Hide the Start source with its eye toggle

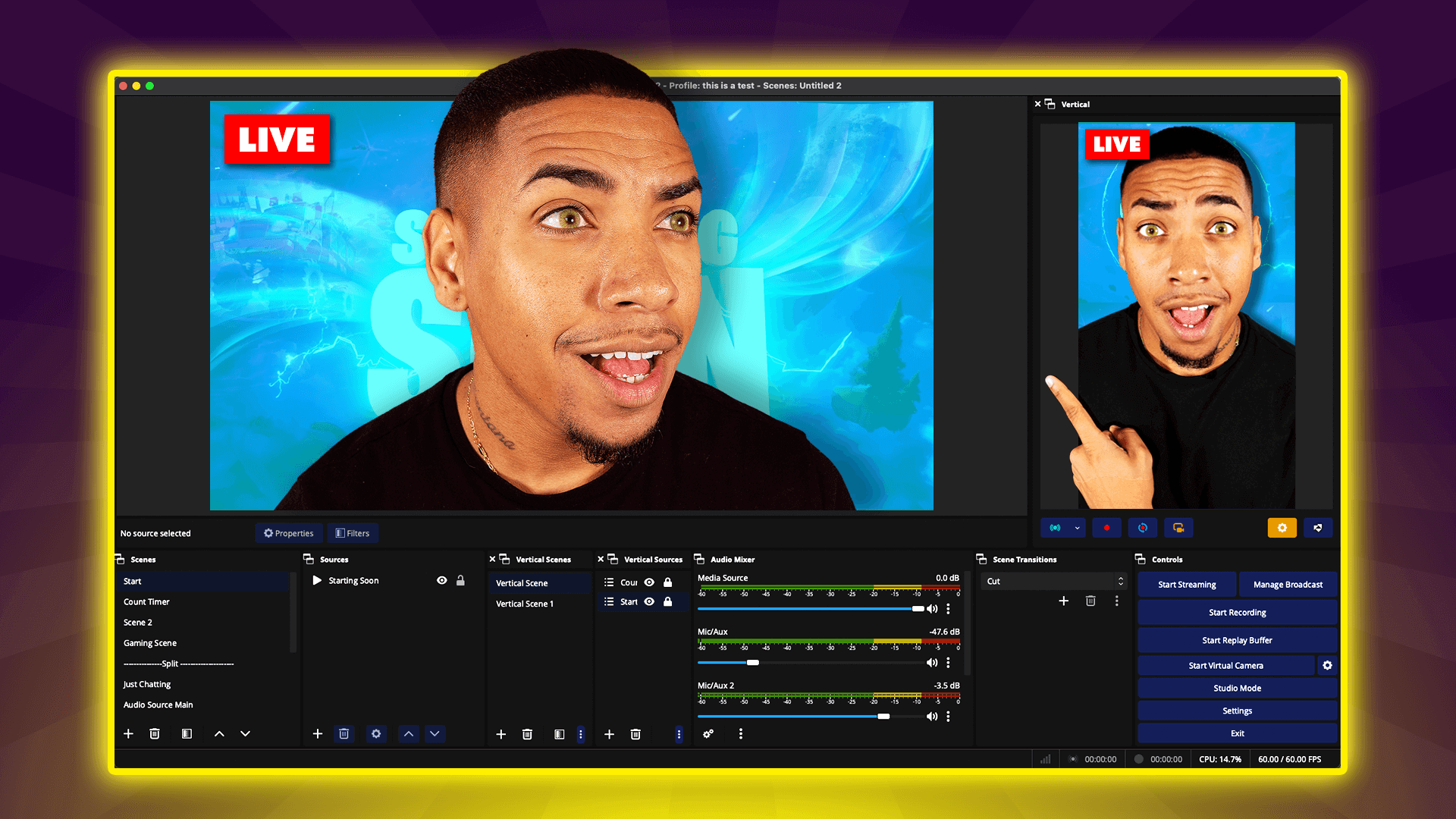[x=649, y=601]
